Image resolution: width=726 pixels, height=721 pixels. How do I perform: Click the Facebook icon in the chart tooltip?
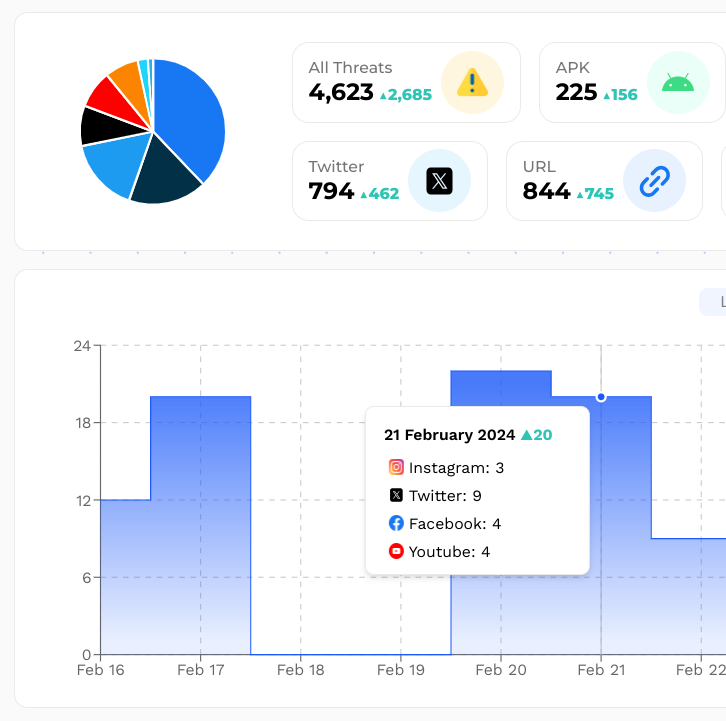[396, 523]
